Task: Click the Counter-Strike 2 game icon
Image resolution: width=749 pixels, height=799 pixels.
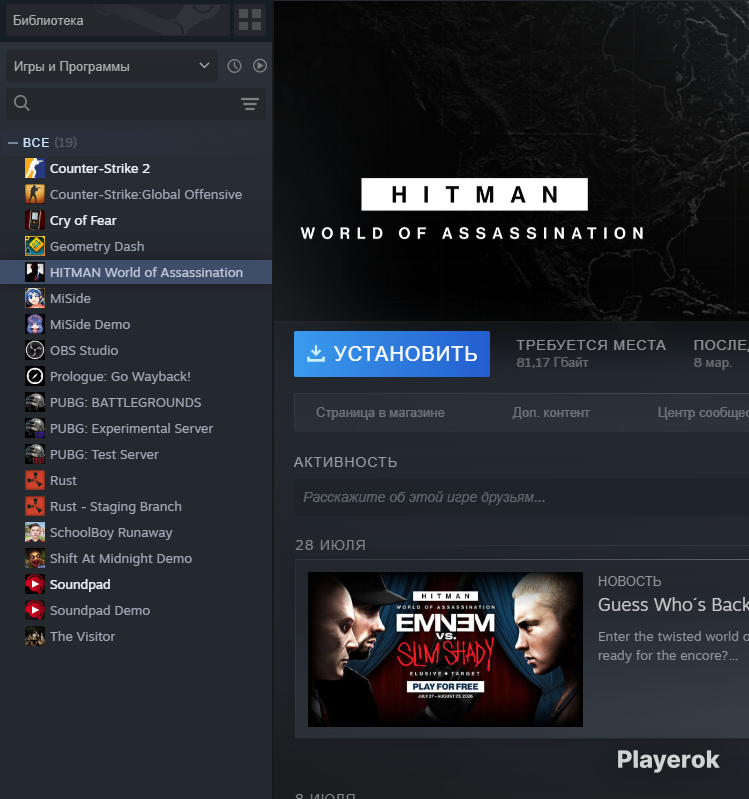Action: [x=35, y=168]
